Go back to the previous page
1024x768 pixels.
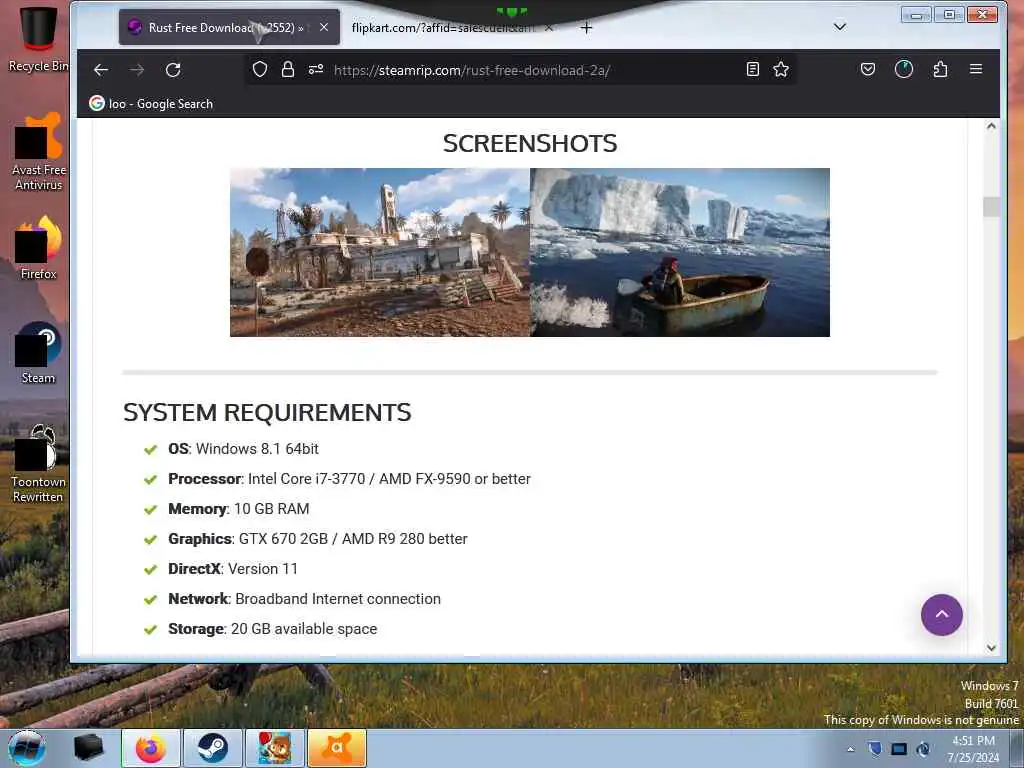(101, 70)
